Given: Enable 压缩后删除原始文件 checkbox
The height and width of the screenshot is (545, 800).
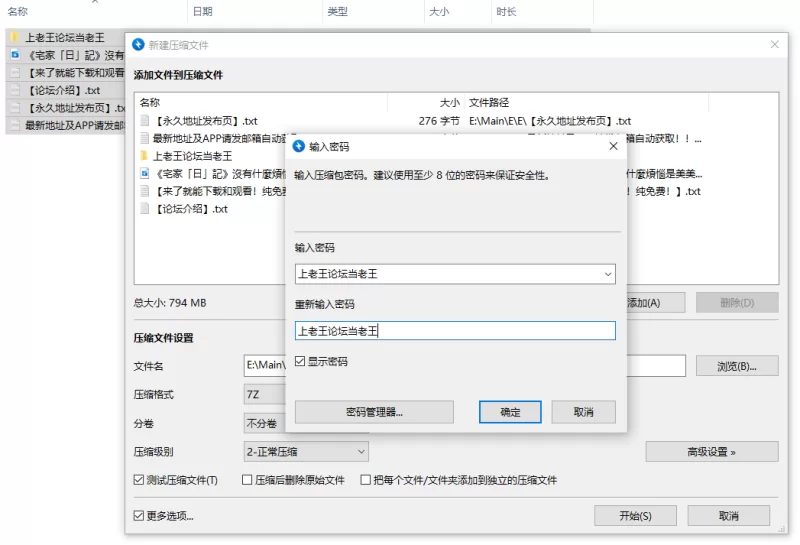Looking at the screenshot, I should click(247, 480).
